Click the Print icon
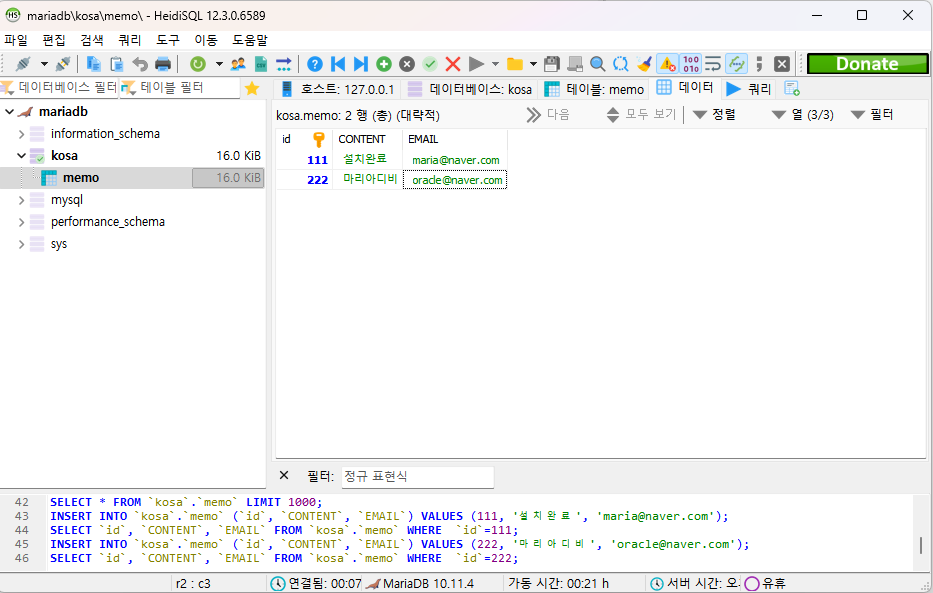 tap(162, 64)
